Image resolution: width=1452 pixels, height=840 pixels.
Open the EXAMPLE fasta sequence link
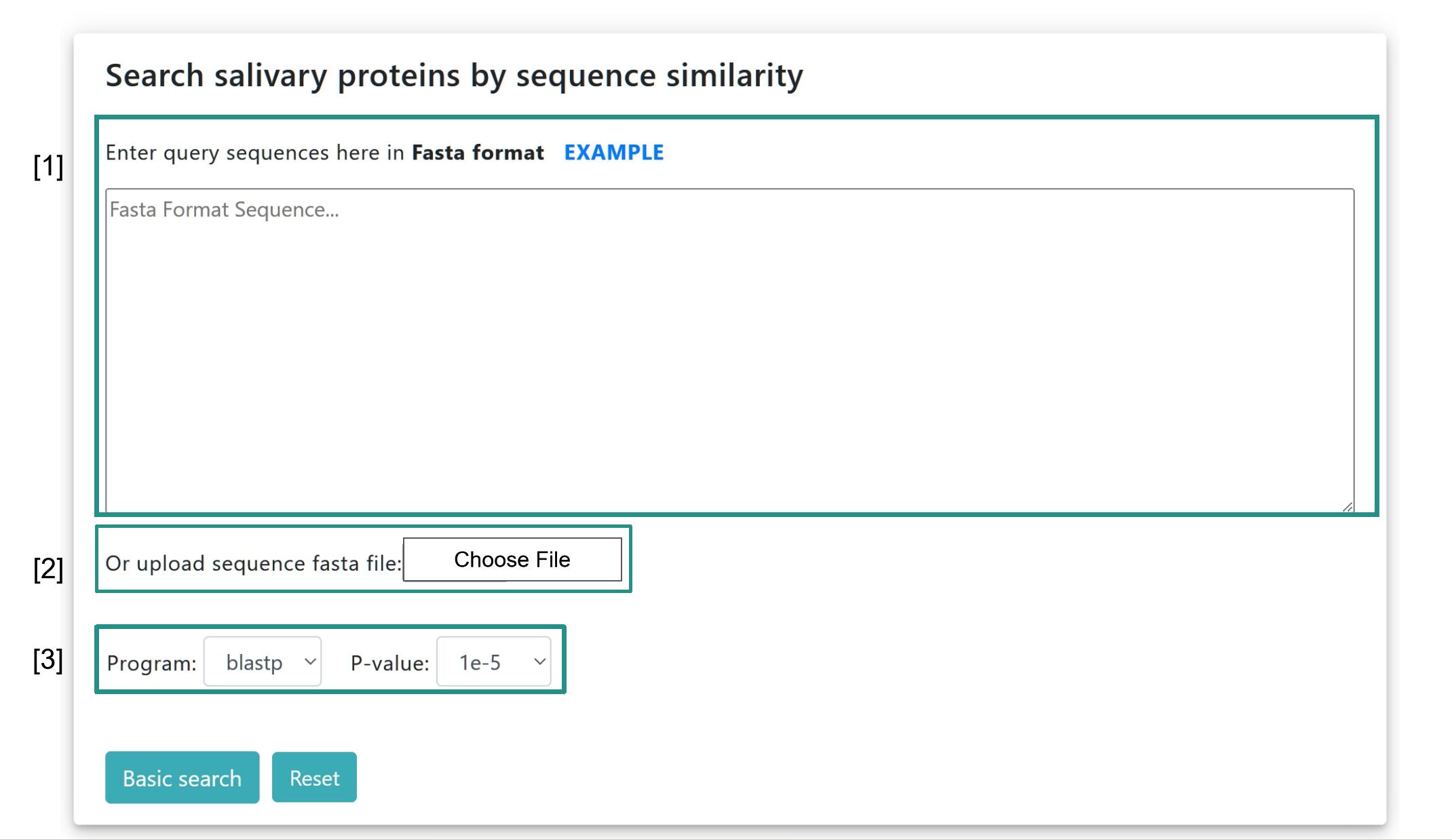click(x=613, y=153)
